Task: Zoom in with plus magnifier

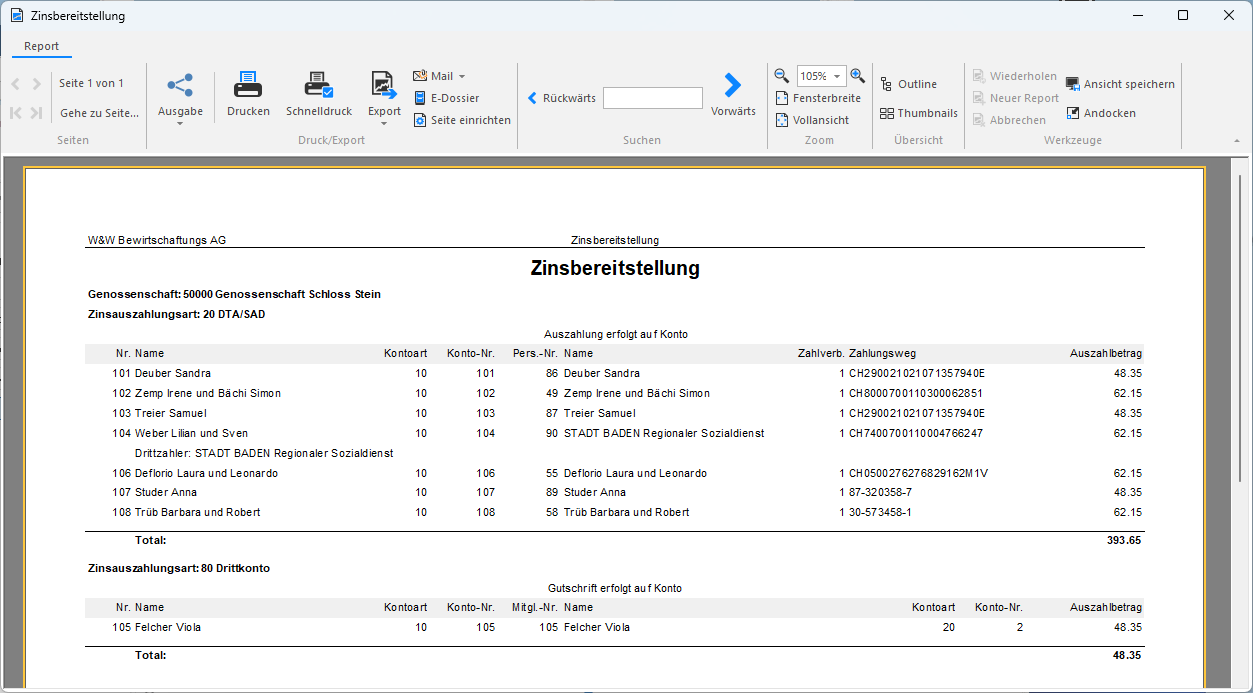Action: point(857,75)
